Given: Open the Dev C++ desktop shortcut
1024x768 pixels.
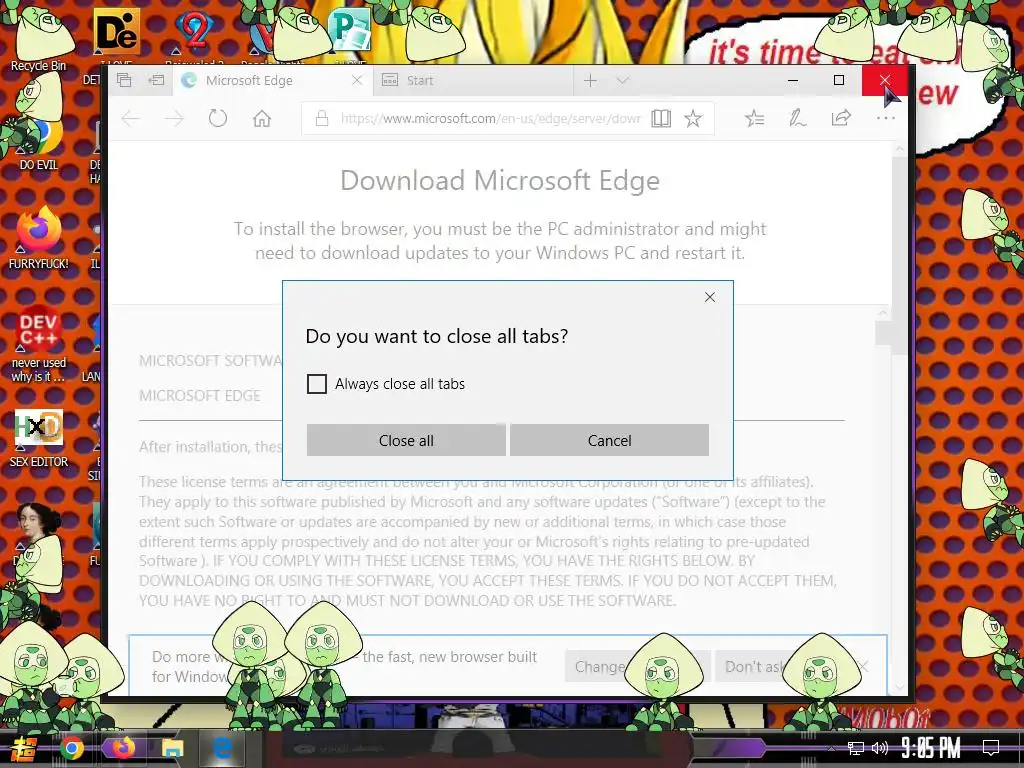Looking at the screenshot, I should 39,343.
